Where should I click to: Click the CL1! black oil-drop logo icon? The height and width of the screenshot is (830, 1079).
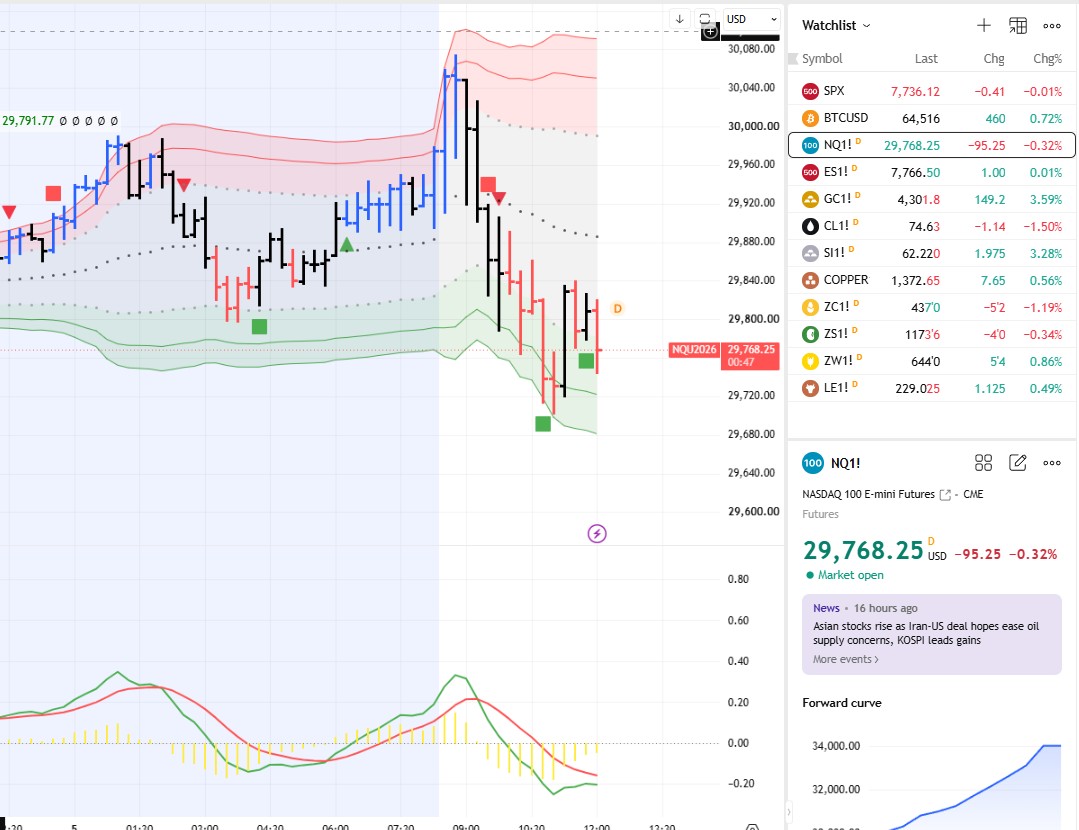click(x=811, y=226)
